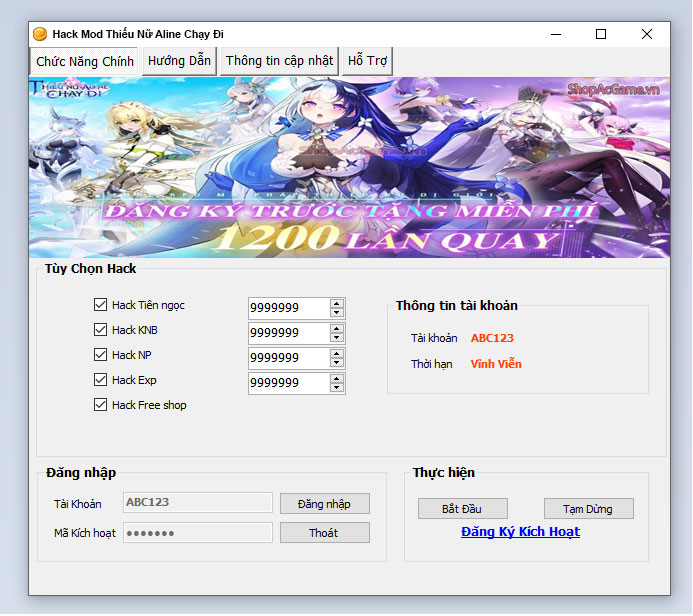Viewport: 693px width, 616px height.
Task: Start the process with Bắt Đầu
Action: (x=463, y=509)
